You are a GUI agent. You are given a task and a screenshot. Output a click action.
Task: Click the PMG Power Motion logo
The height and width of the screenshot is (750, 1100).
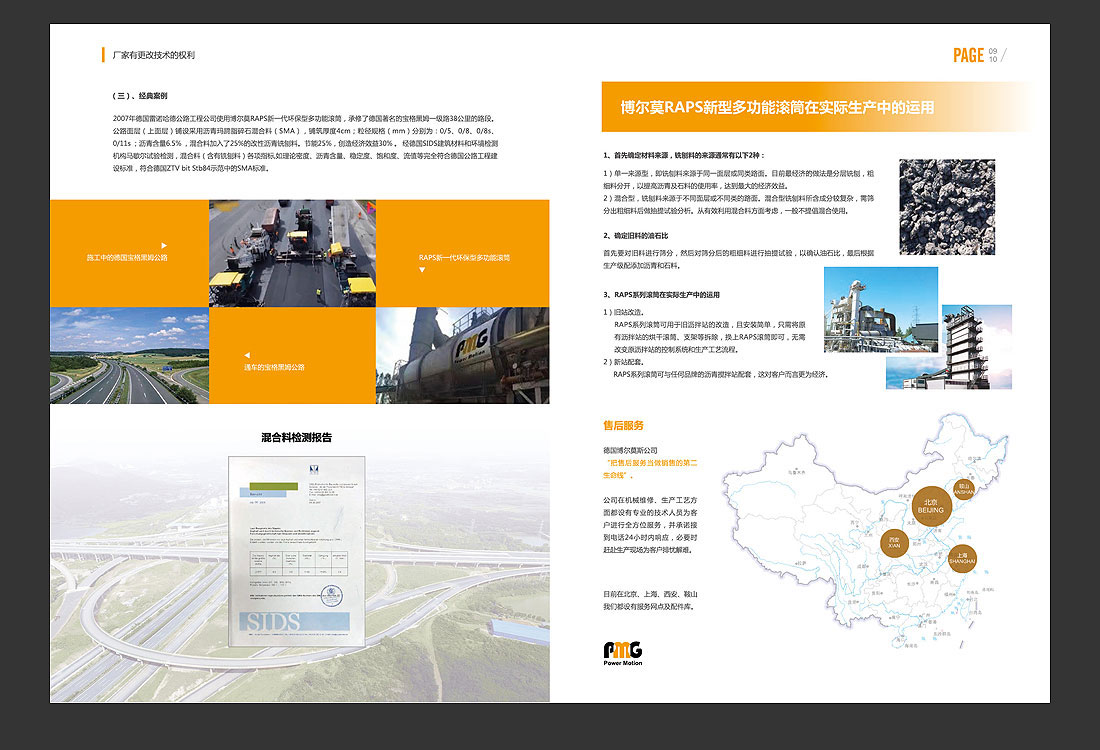[x=622, y=653]
